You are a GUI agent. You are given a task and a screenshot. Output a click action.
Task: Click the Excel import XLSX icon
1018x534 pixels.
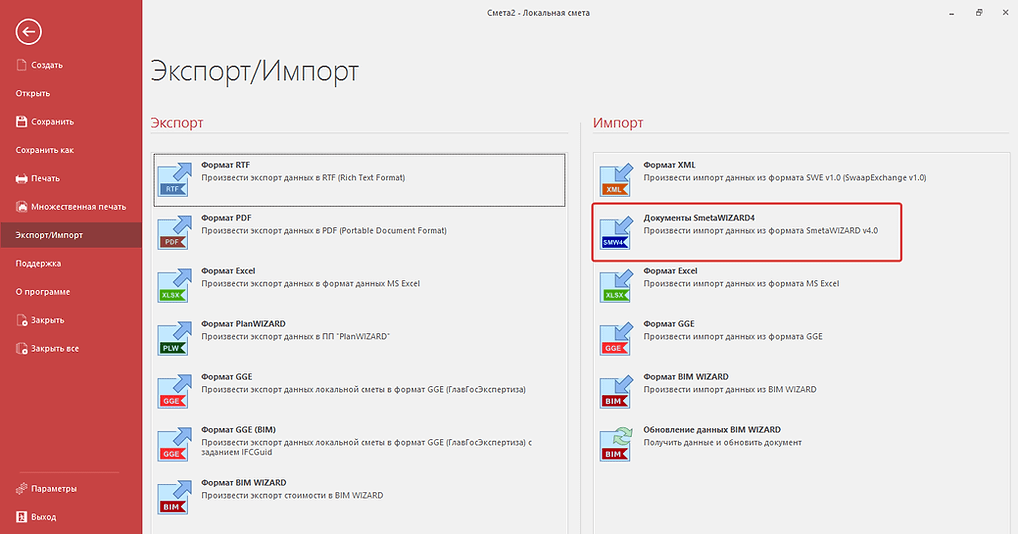pos(618,284)
